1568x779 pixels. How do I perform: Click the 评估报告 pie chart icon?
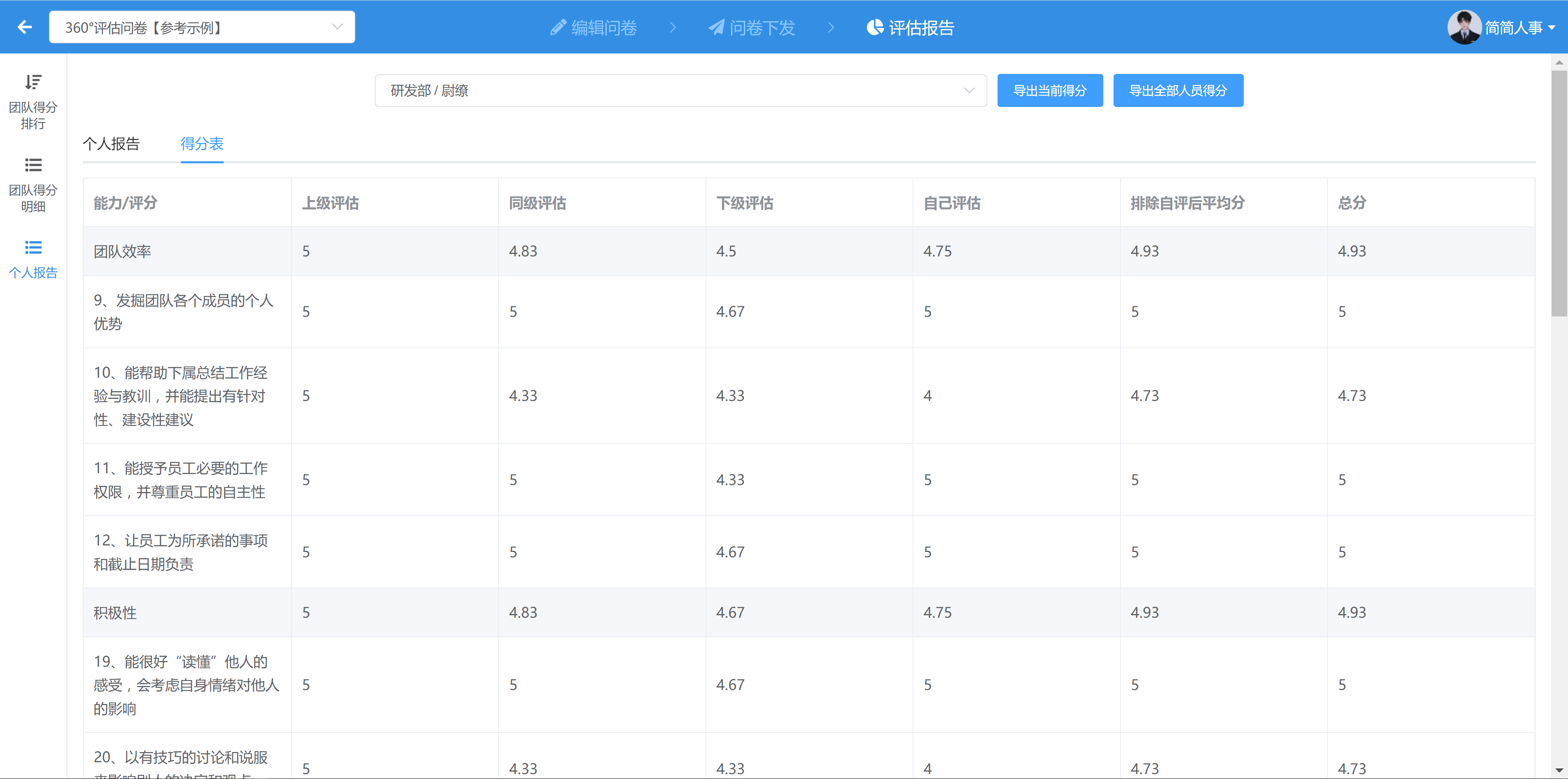(875, 27)
